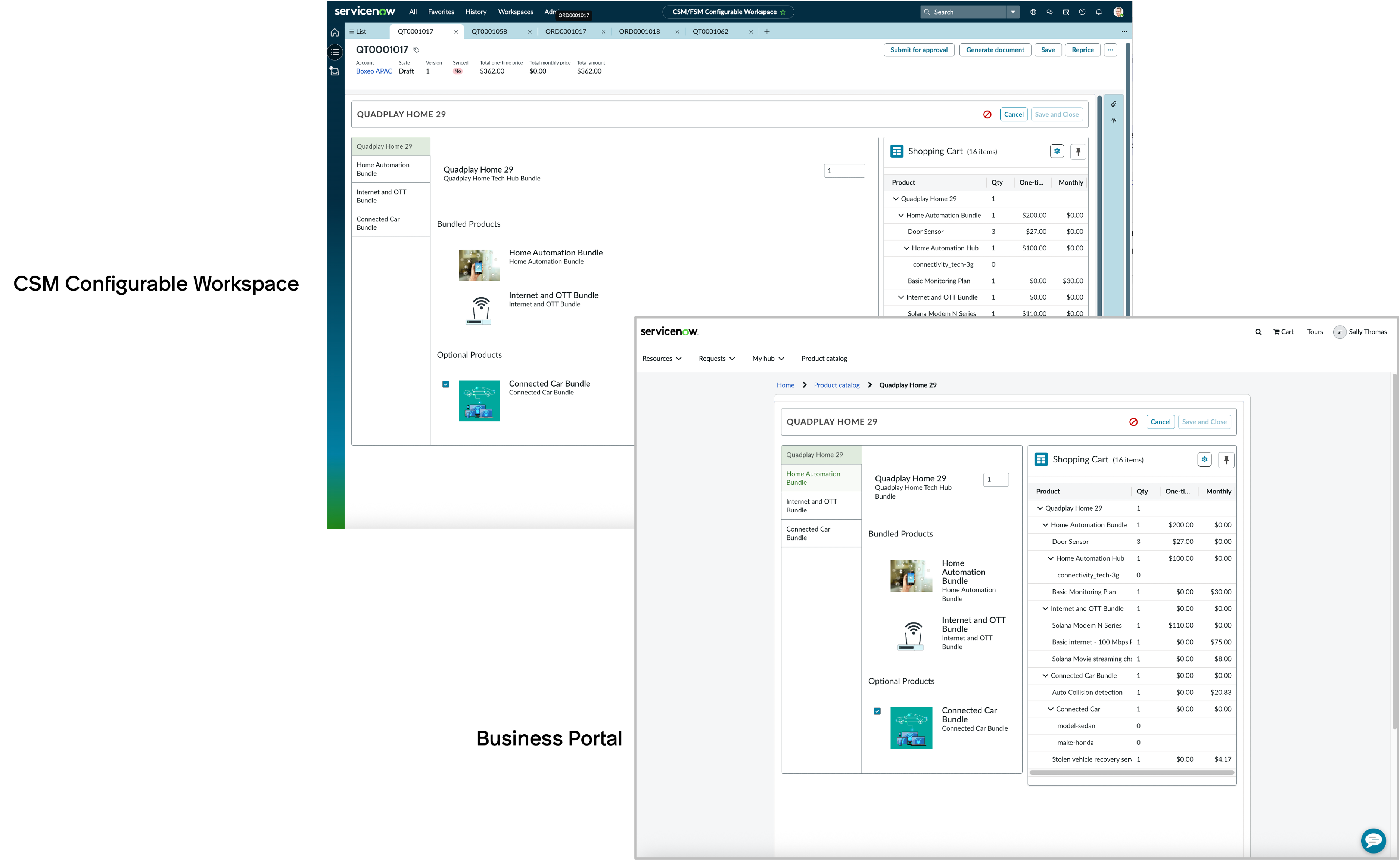Click workspace Shopping Cart pin icon
The height and width of the screenshot is (861, 1400).
(1078, 152)
